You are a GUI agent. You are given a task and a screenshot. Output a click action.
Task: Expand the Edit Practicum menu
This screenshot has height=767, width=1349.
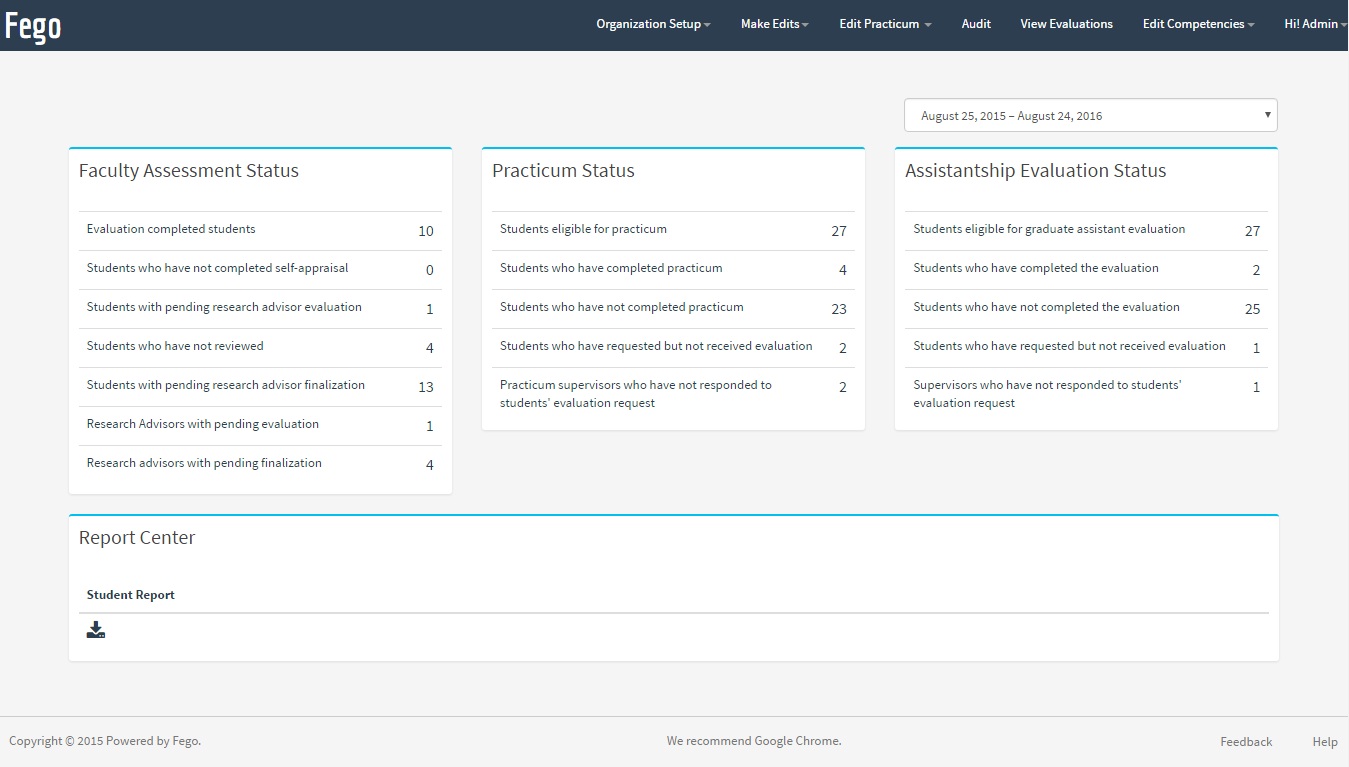[x=884, y=24]
